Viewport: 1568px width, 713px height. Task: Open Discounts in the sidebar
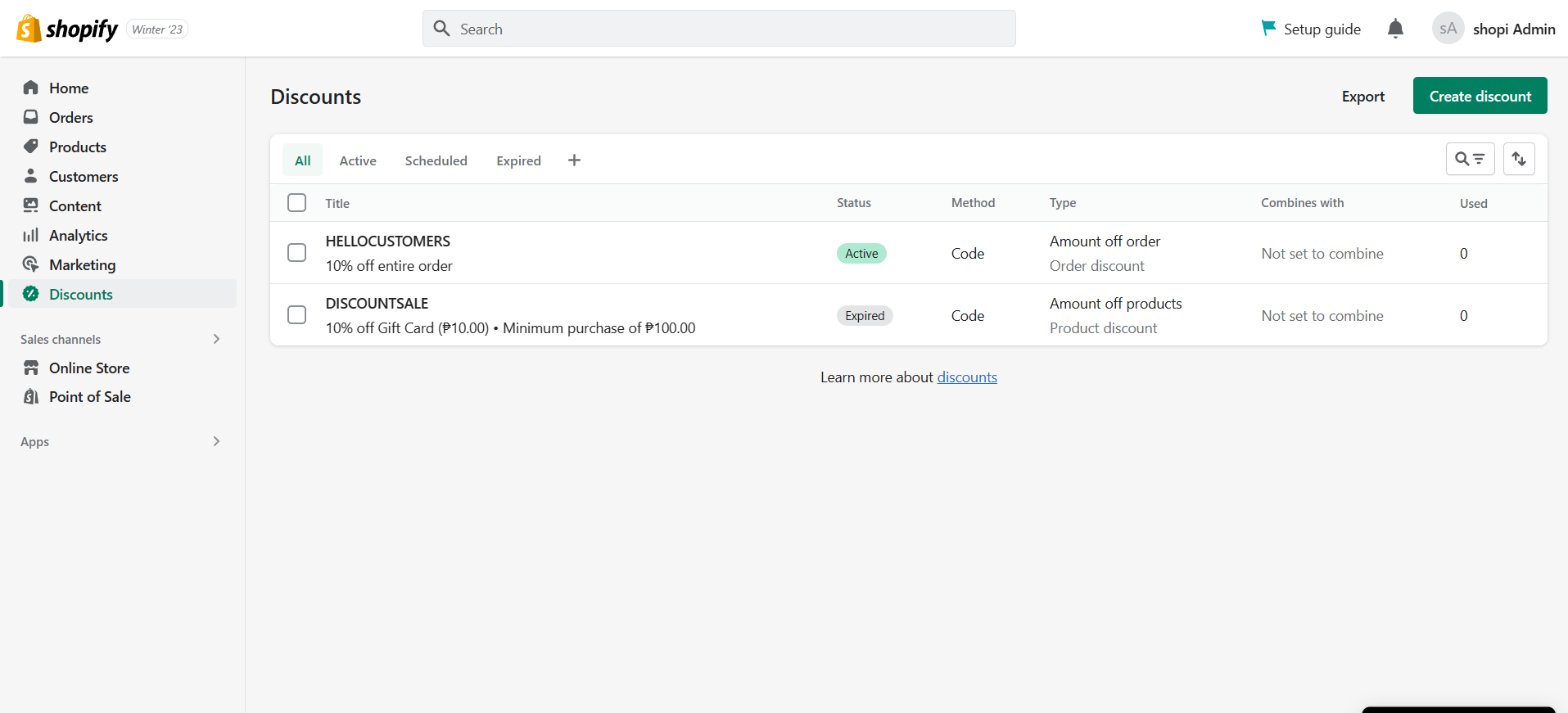pyautogui.click(x=121, y=294)
